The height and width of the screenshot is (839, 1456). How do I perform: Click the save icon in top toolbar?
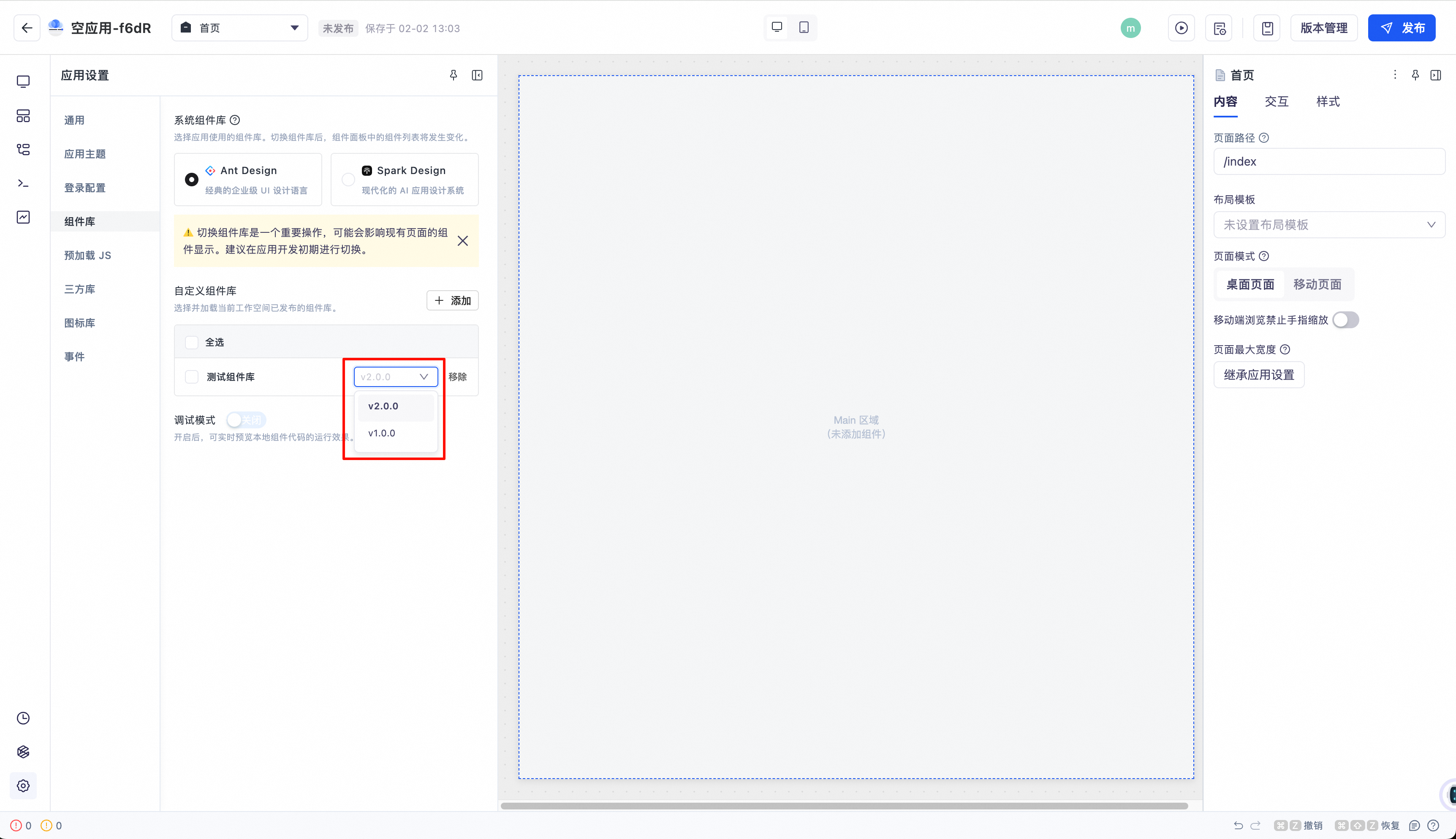pos(1267,27)
